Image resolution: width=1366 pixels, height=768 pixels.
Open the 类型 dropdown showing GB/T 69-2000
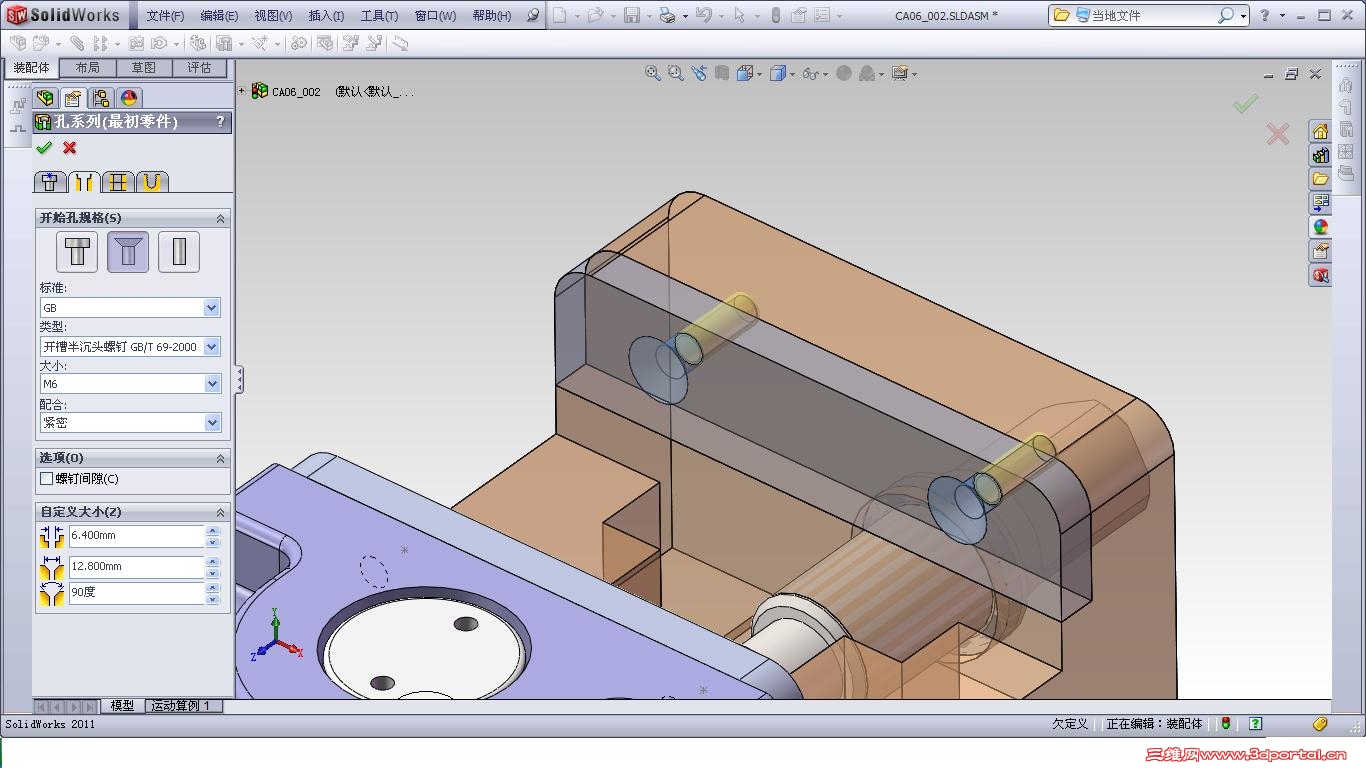coord(130,346)
